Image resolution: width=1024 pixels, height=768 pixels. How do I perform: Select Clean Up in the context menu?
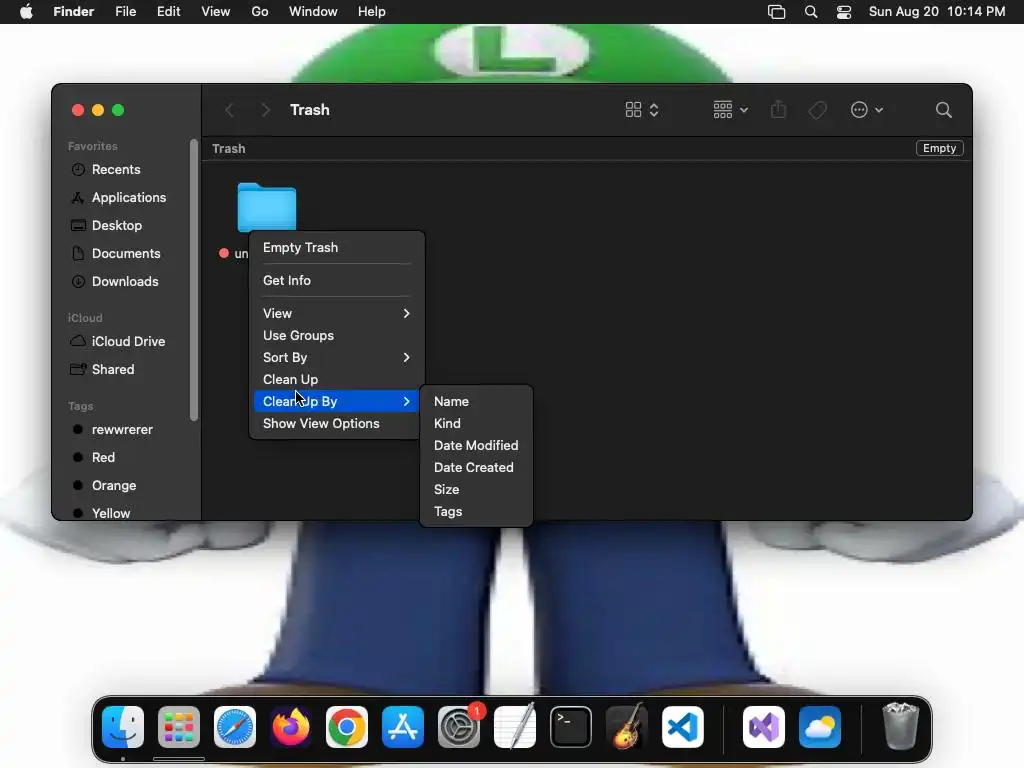pos(336,379)
